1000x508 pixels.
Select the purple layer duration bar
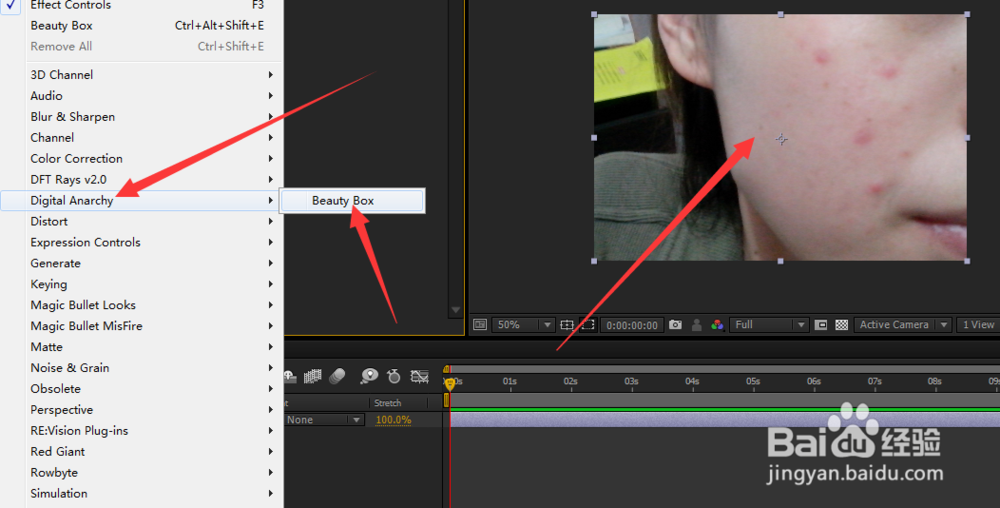[725, 419]
